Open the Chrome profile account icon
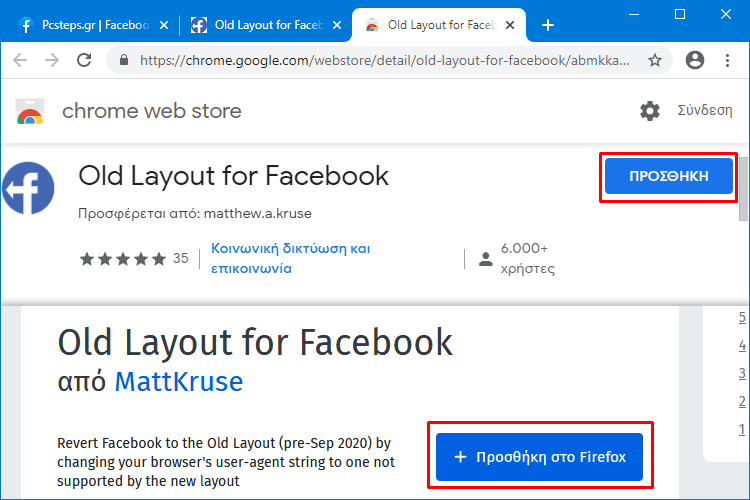The image size is (750, 500). pos(695,60)
